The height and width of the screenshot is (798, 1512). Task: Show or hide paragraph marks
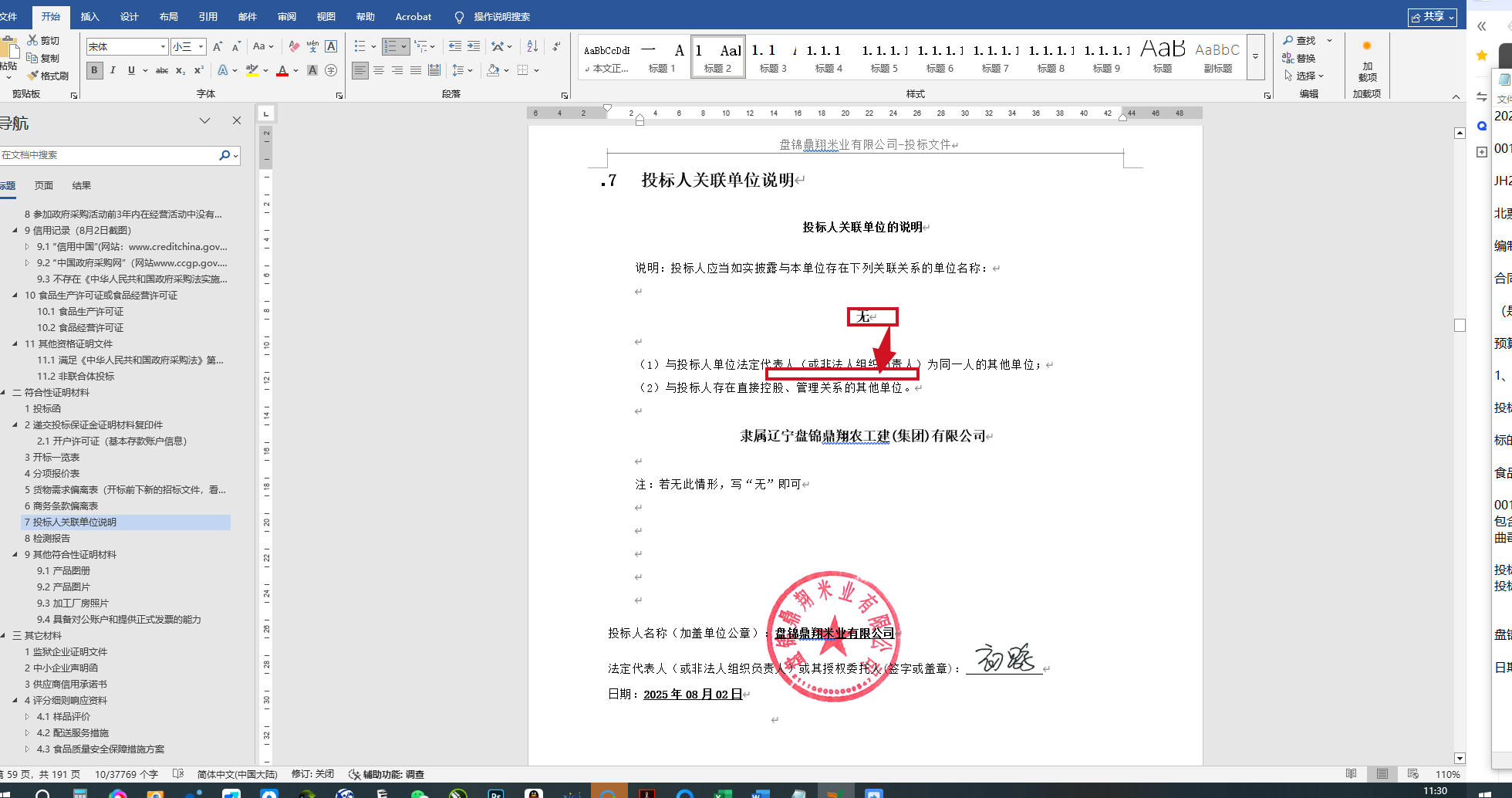click(x=556, y=46)
